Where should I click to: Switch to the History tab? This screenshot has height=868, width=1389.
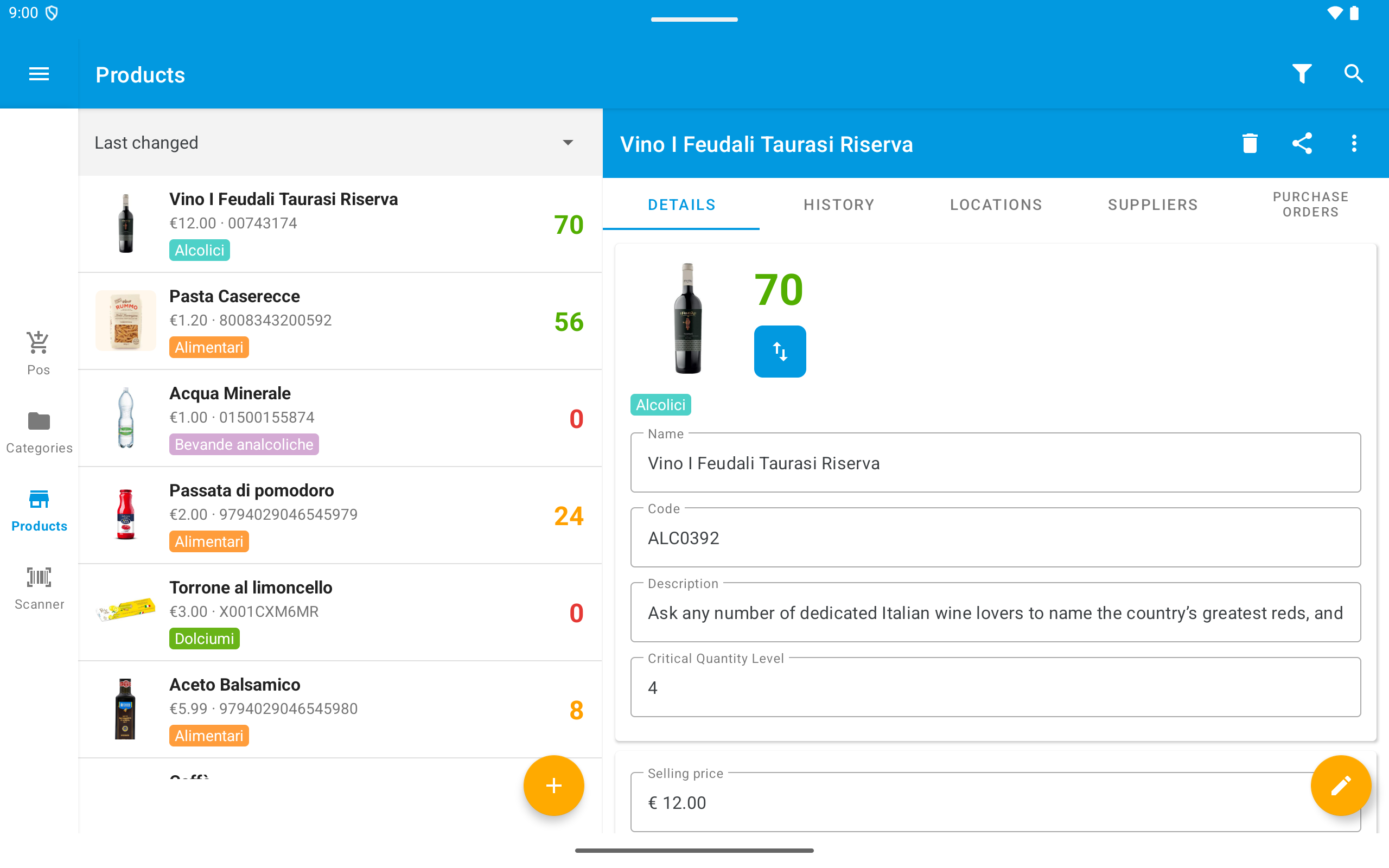839,205
